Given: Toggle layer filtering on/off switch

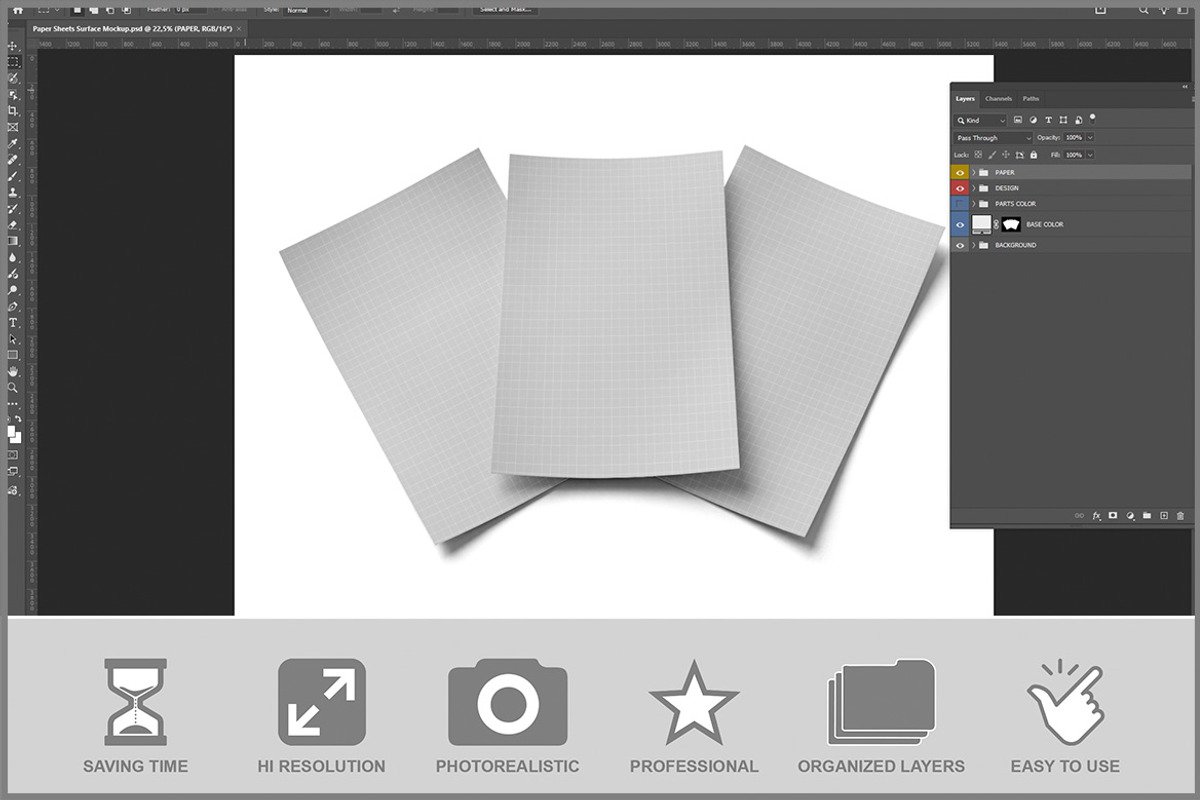Looking at the screenshot, I should pos(1092,119).
